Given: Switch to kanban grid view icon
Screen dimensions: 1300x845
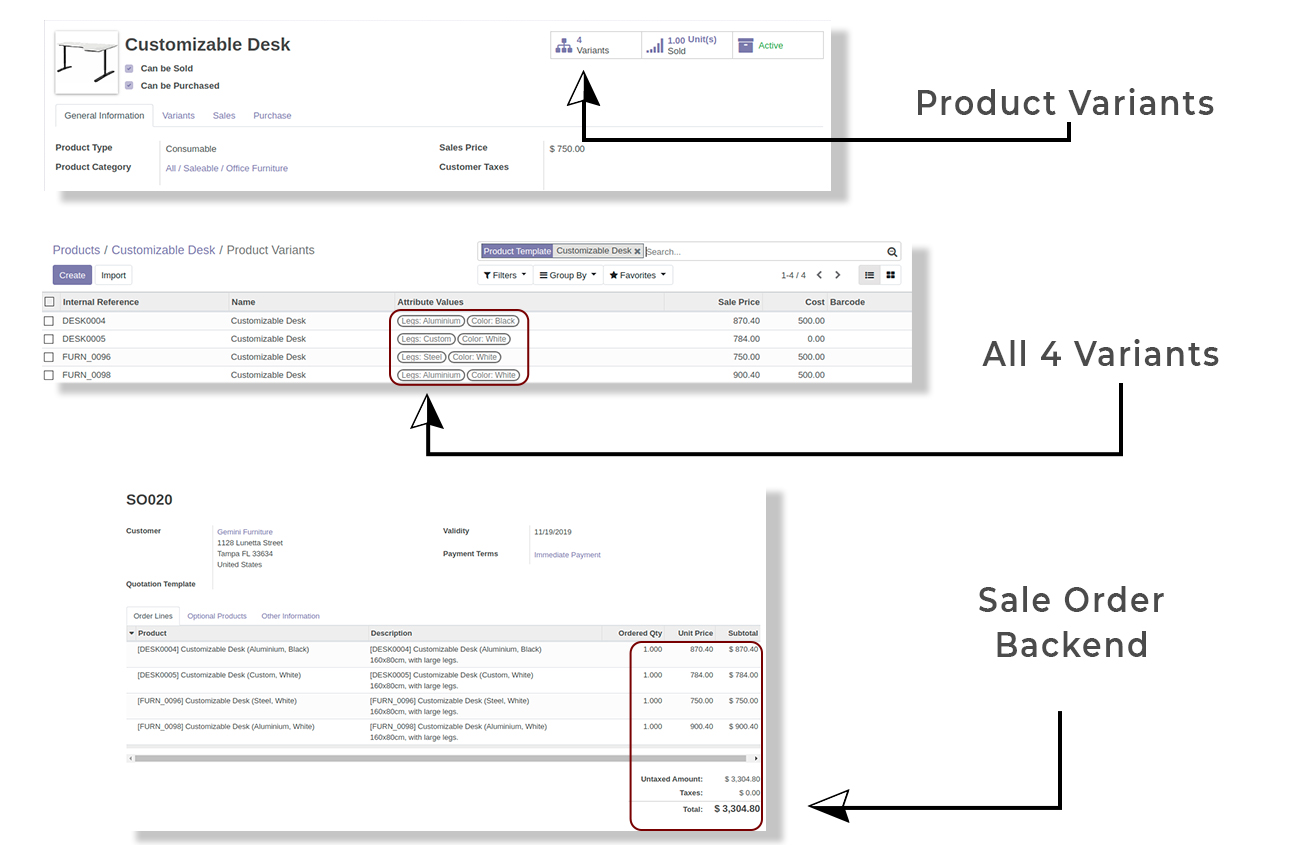Looking at the screenshot, I should [x=890, y=275].
